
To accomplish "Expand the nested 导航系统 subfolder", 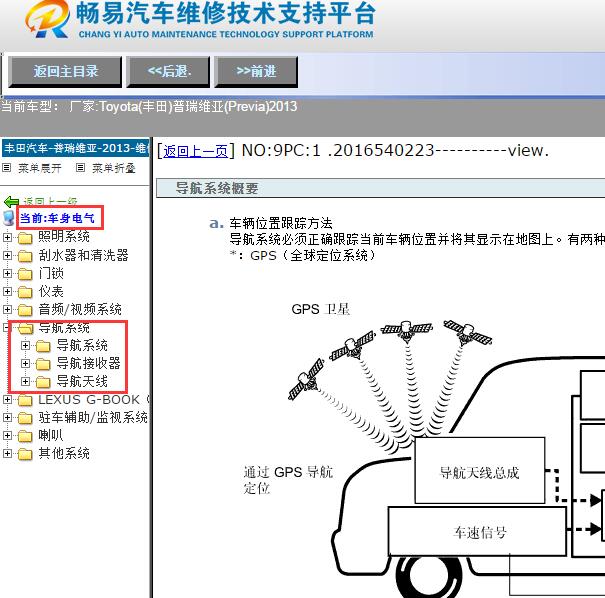I will click(25, 345).
